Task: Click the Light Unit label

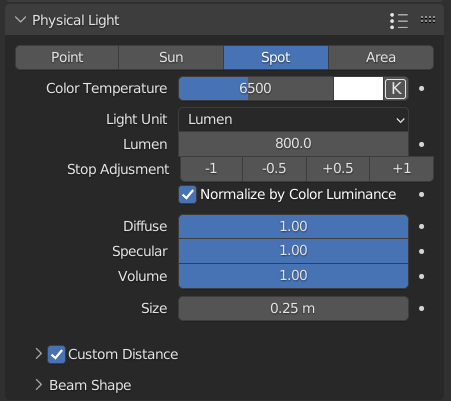Action: tap(137, 120)
